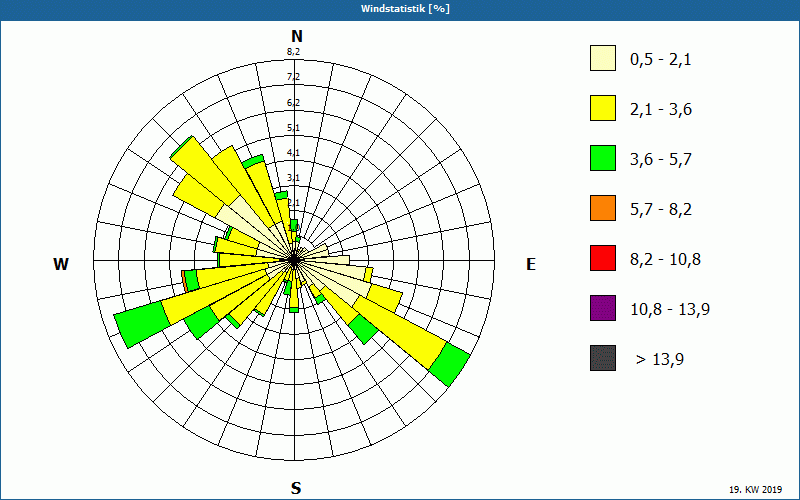The image size is (800, 500).
Task: Click the legend label '2,1 - 3,6'
Action: 661,110
